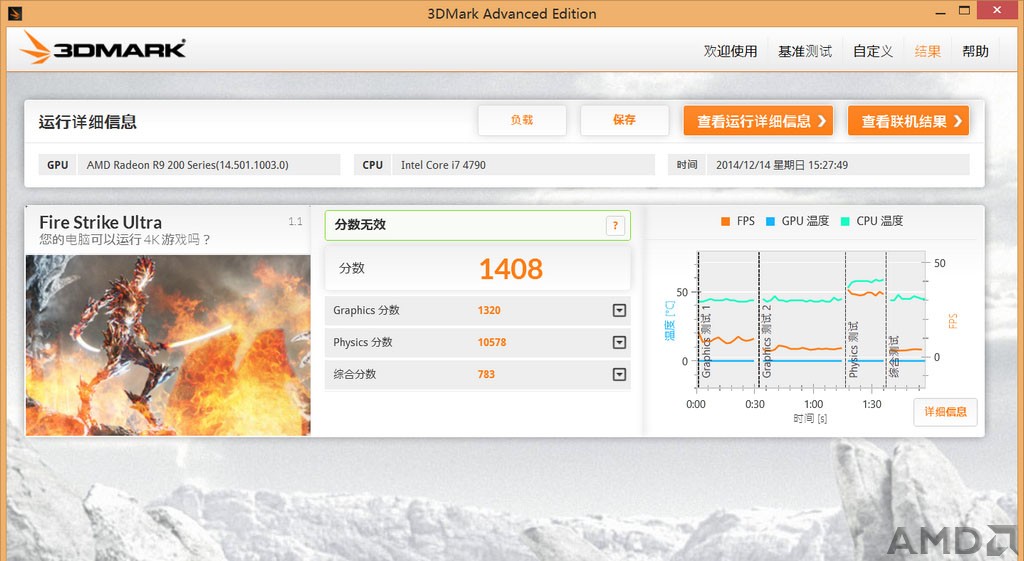Screen dimensions: 1024x561
Task: Switch to the 基准测试 tab
Action: coord(805,51)
